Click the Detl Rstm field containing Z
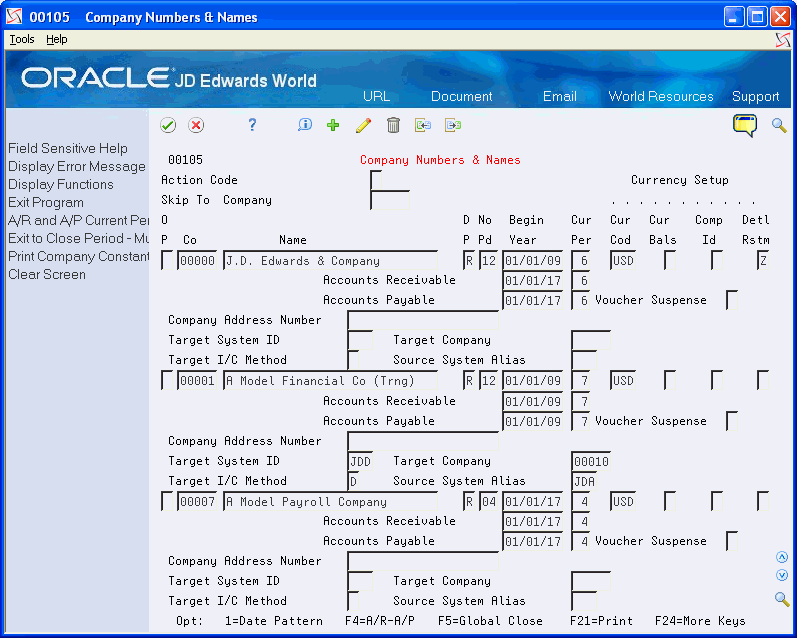The width and height of the screenshot is (797, 638). pyautogui.click(x=762, y=260)
